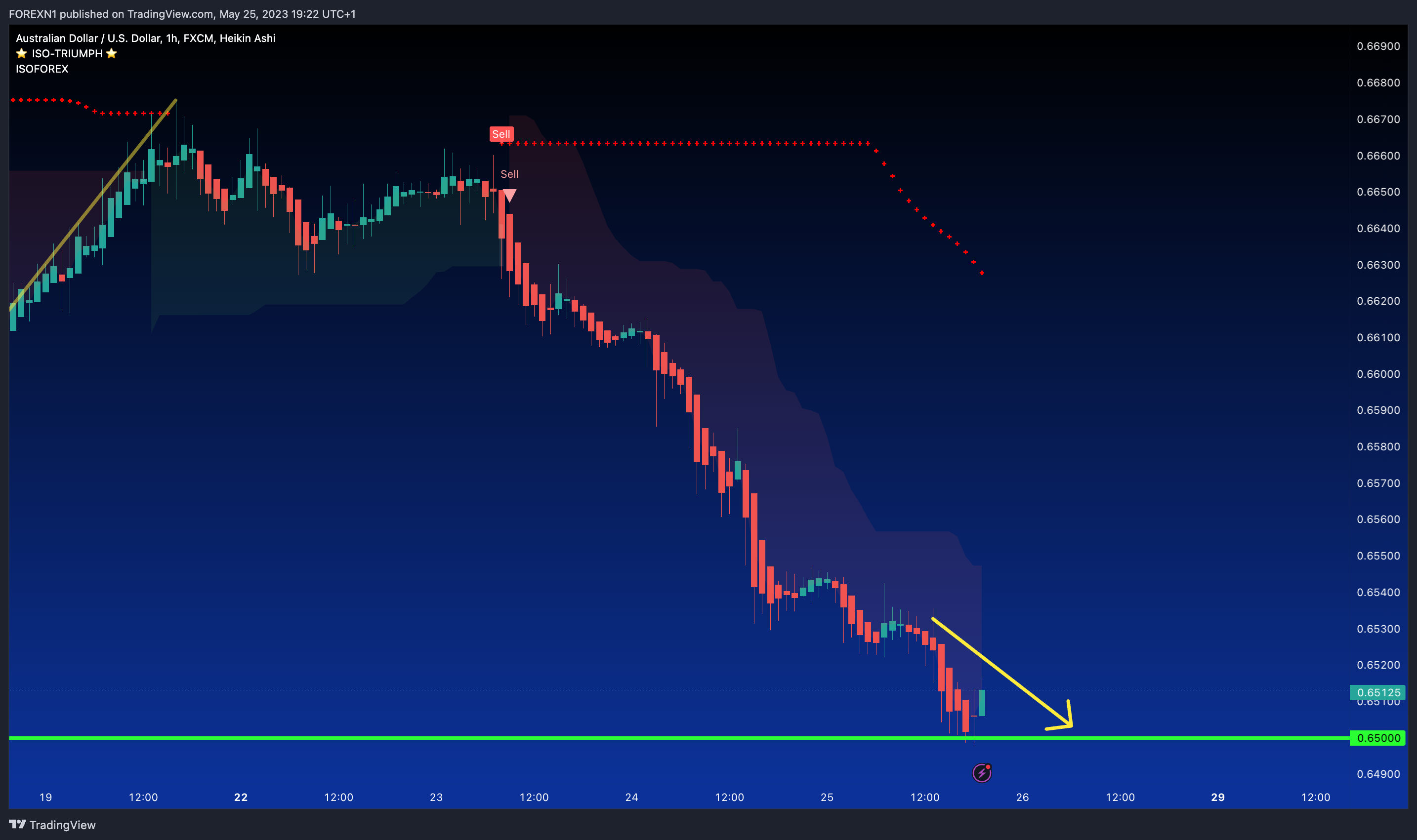Click the date label 24 on time axis

point(631,797)
